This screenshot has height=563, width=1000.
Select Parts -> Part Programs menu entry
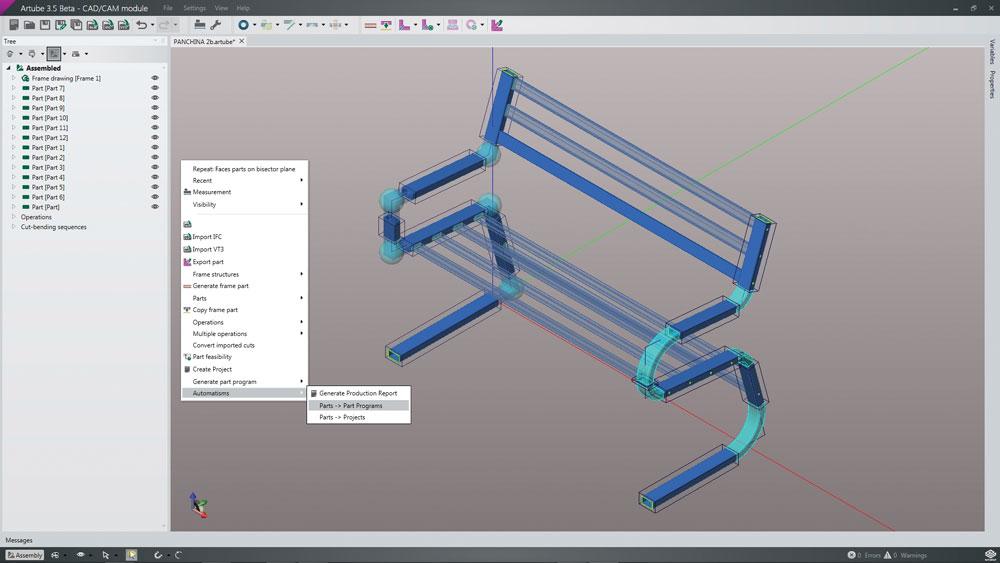coord(358,406)
